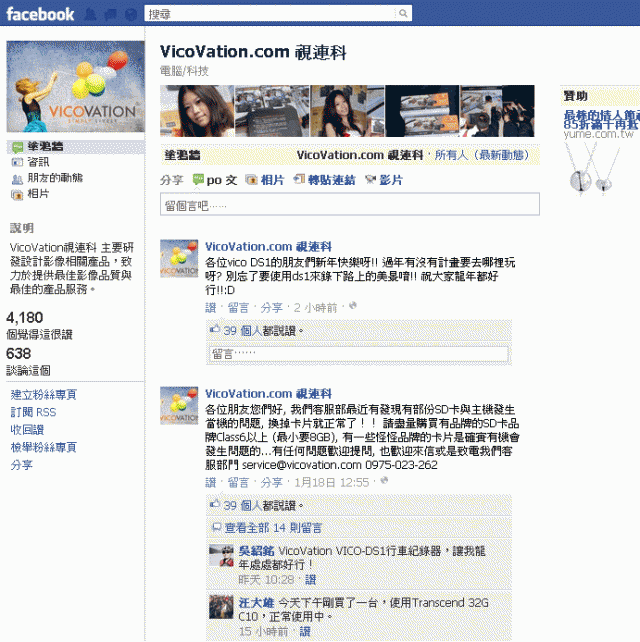This screenshot has width=640, height=642.
Task: Open notifications globe icon in header
Action: [x=131, y=15]
